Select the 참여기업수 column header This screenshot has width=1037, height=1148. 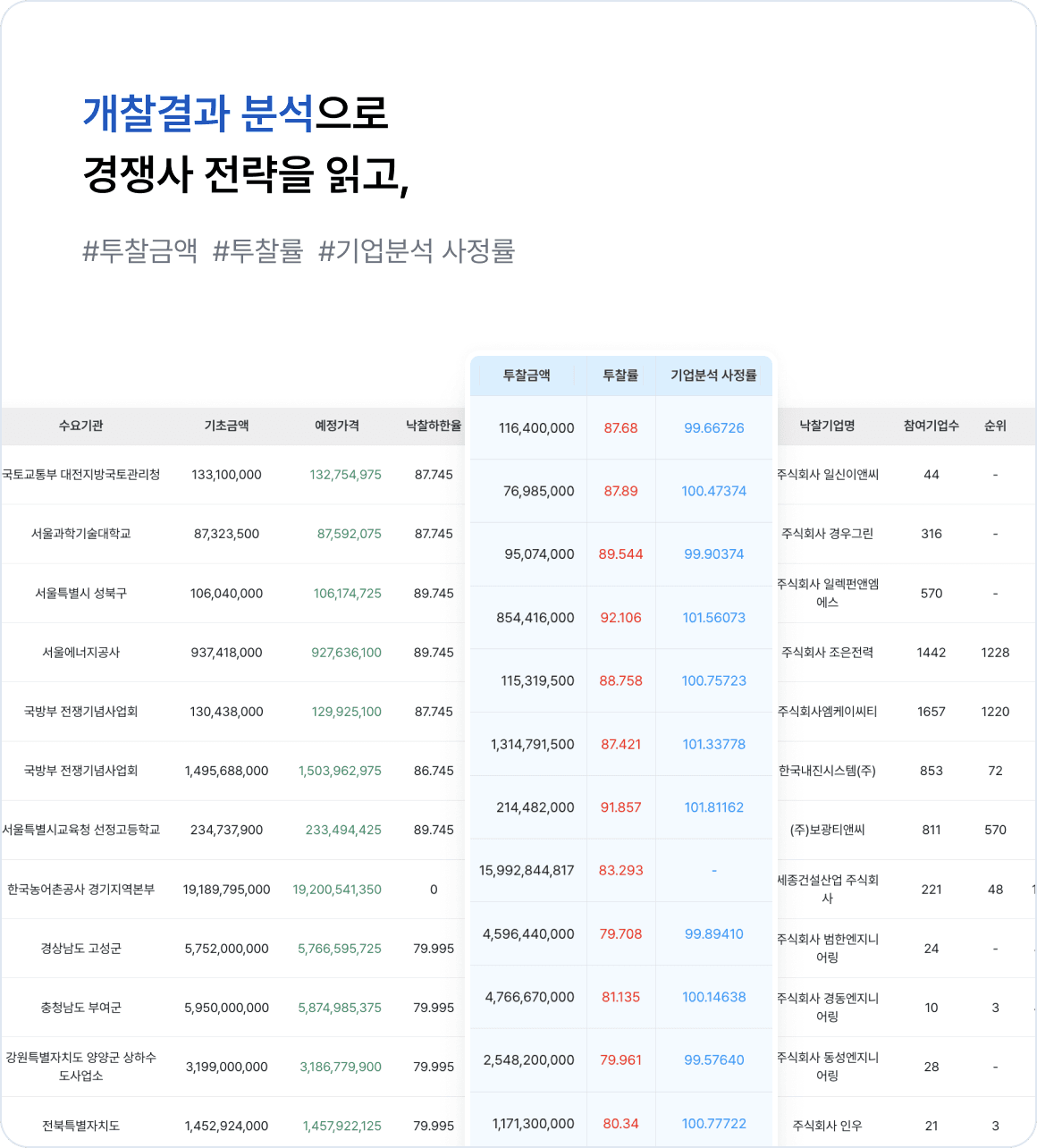(x=931, y=426)
